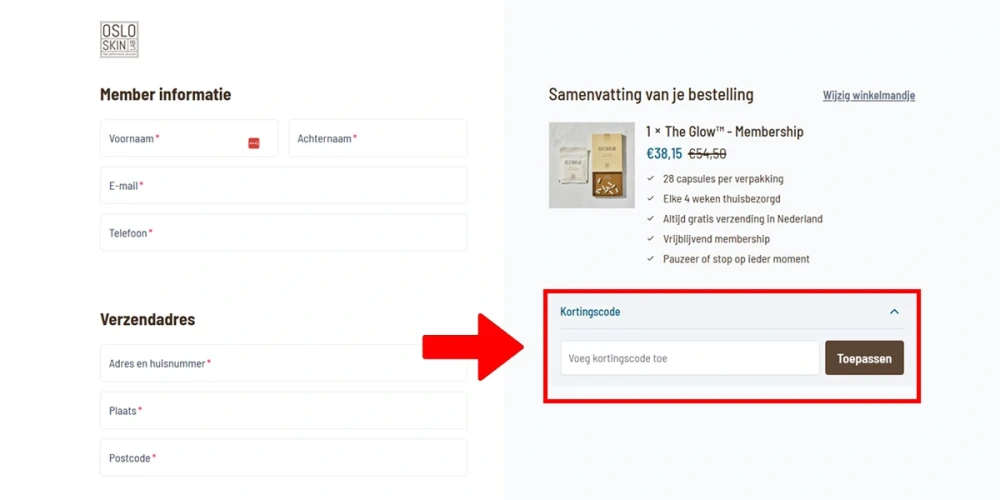This screenshot has width=1000, height=500.
Task: Click the checkmark beside 28 capsules per verpakking
Action: click(651, 179)
